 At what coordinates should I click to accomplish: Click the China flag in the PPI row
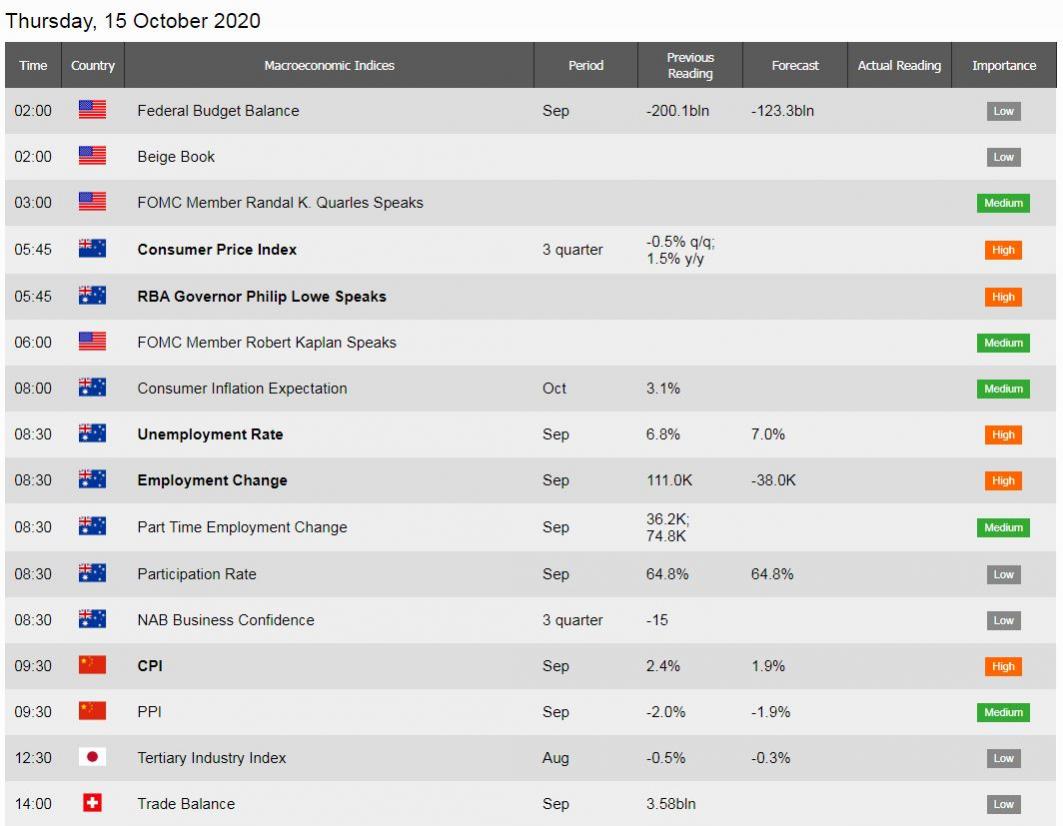click(92, 711)
